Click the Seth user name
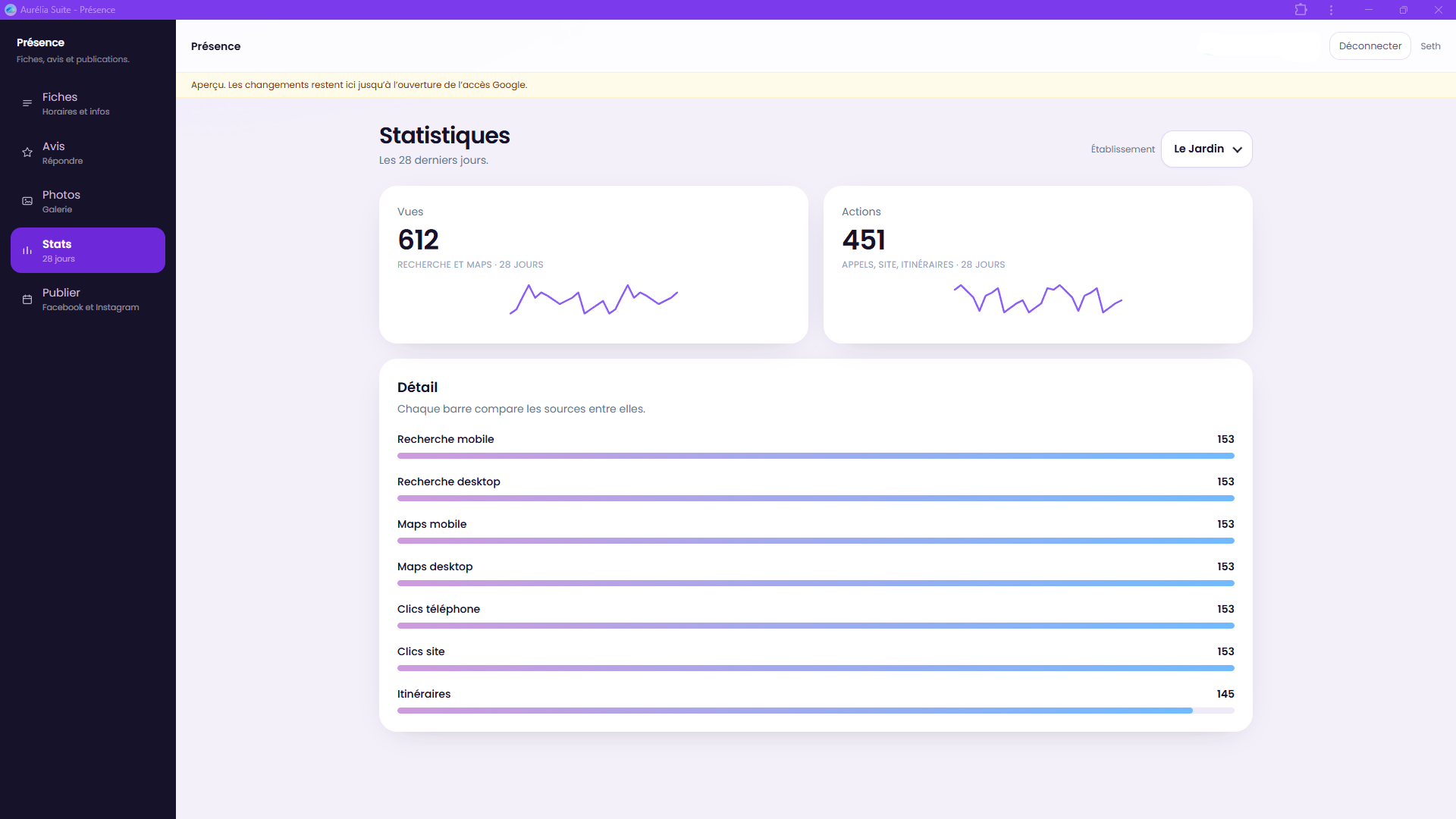This screenshot has width=1456, height=819. [1430, 46]
